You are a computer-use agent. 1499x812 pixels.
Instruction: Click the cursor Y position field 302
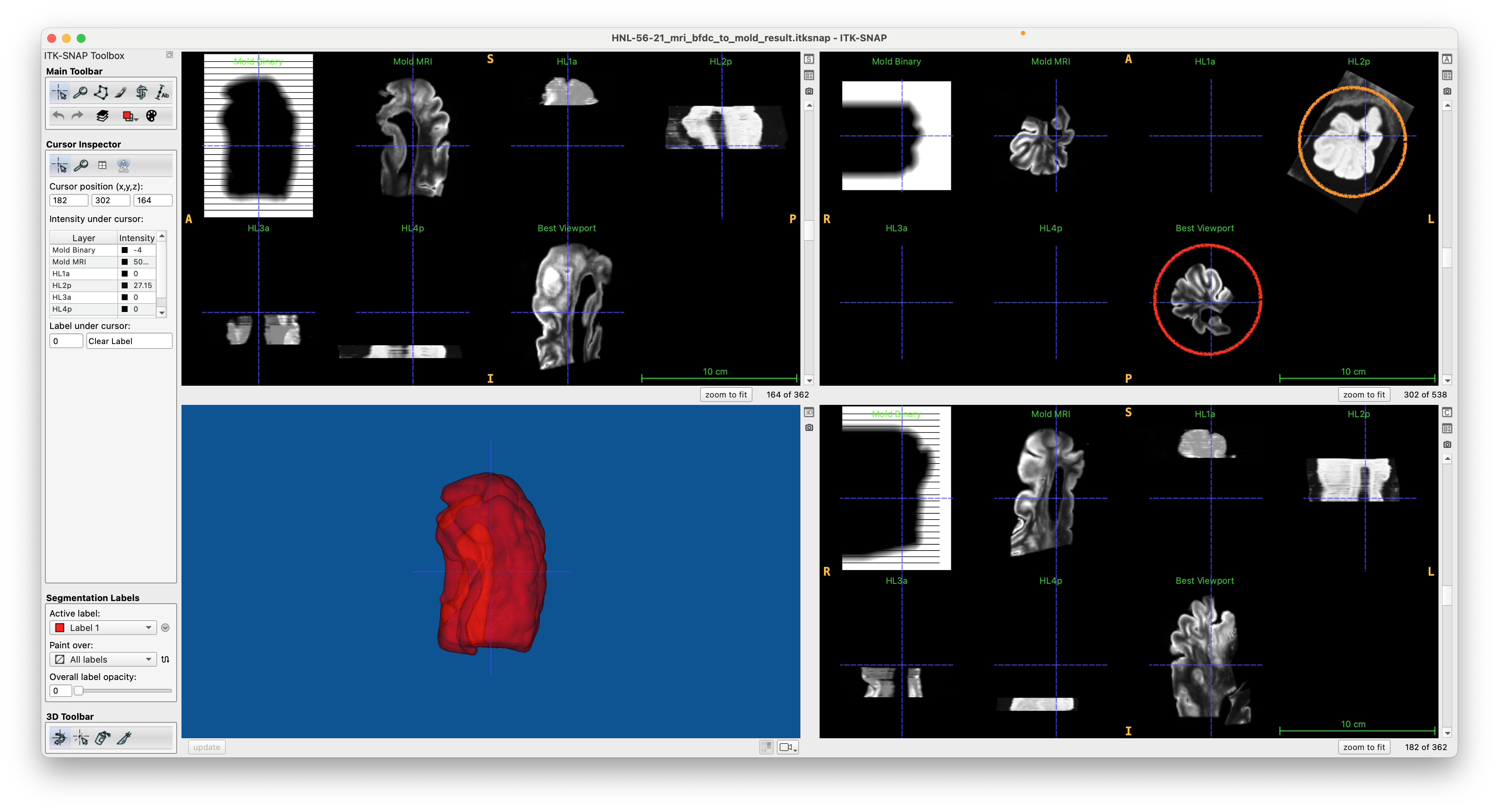pyautogui.click(x=111, y=200)
